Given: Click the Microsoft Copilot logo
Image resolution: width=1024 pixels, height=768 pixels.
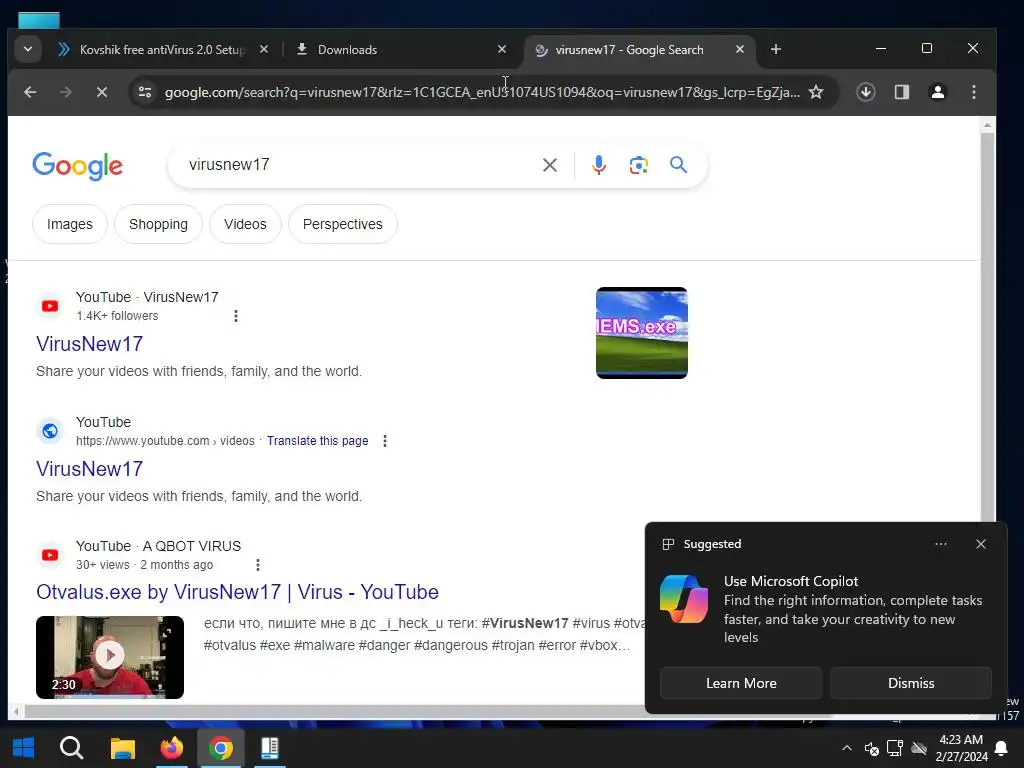Looking at the screenshot, I should point(684,599).
